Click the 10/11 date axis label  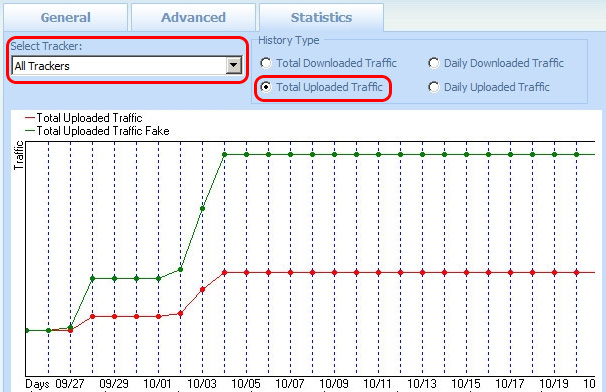click(378, 384)
